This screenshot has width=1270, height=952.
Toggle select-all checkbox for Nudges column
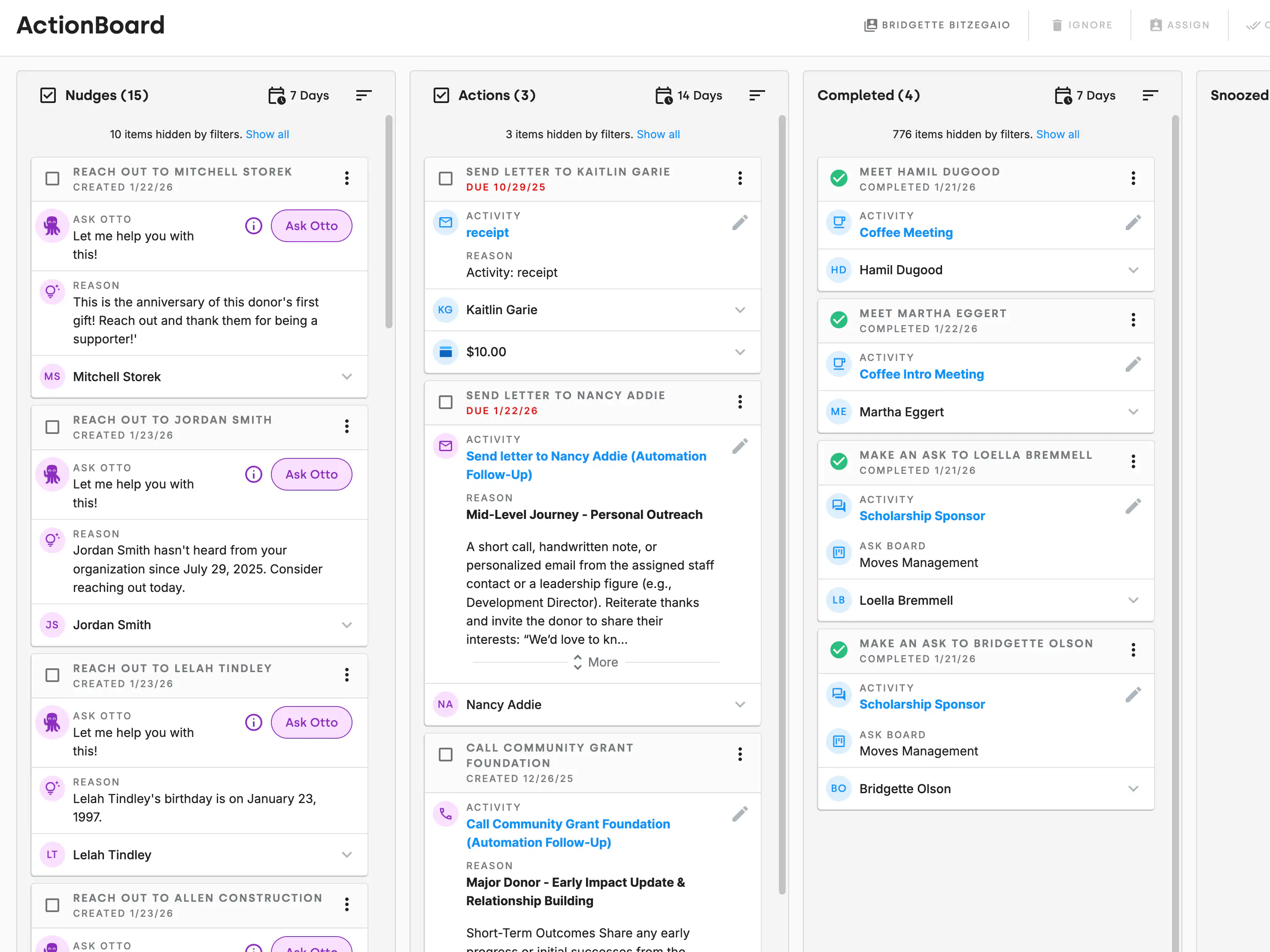point(48,95)
